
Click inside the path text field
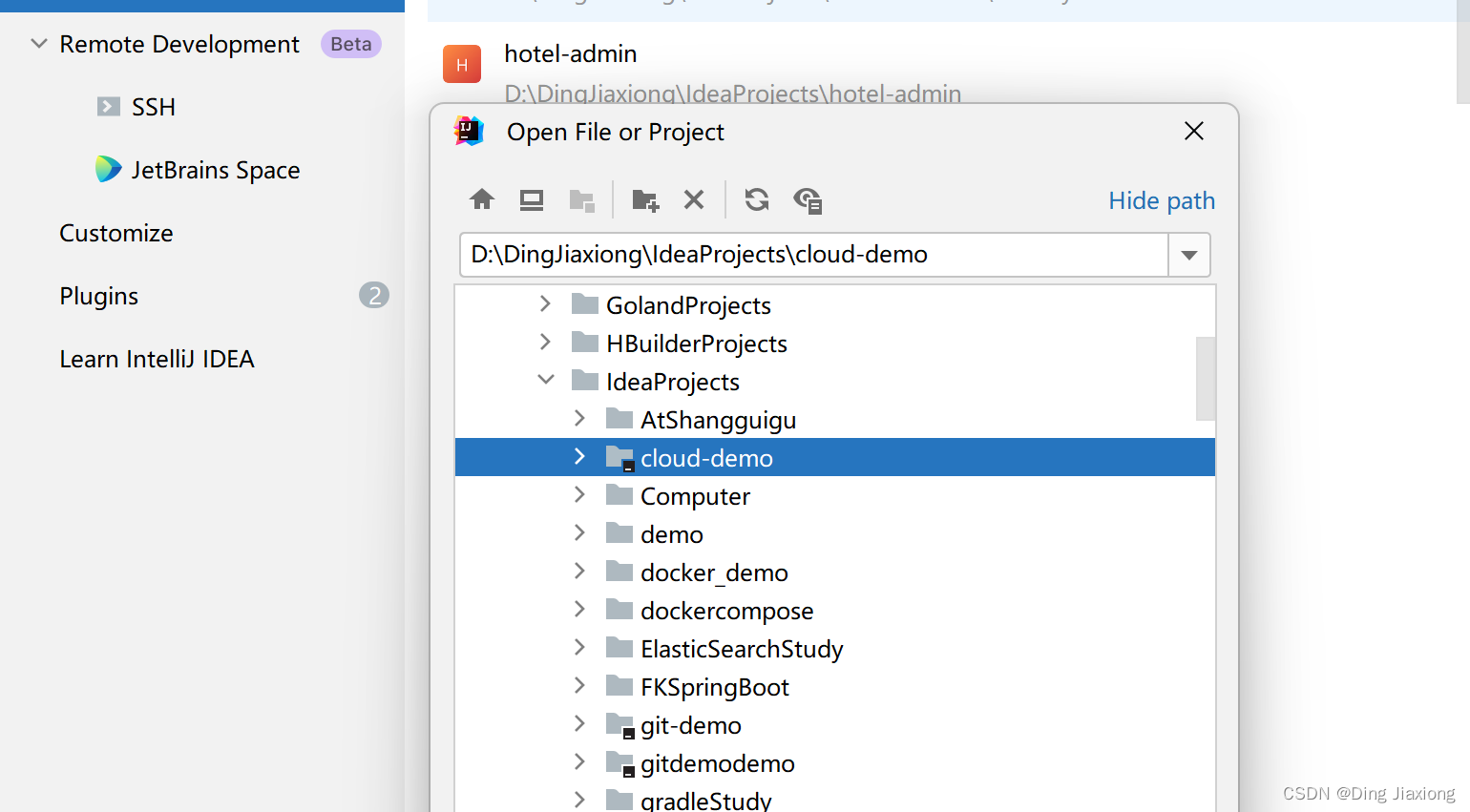tap(814, 255)
